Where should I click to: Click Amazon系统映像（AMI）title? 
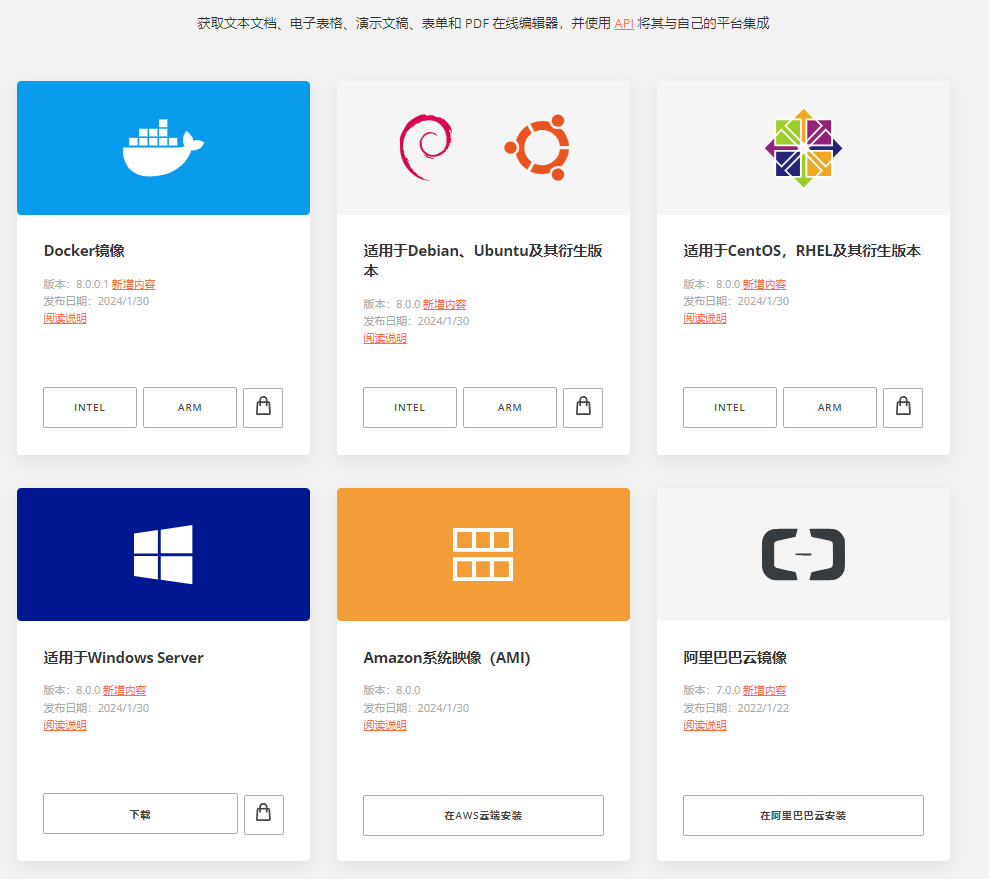pyautogui.click(x=447, y=658)
